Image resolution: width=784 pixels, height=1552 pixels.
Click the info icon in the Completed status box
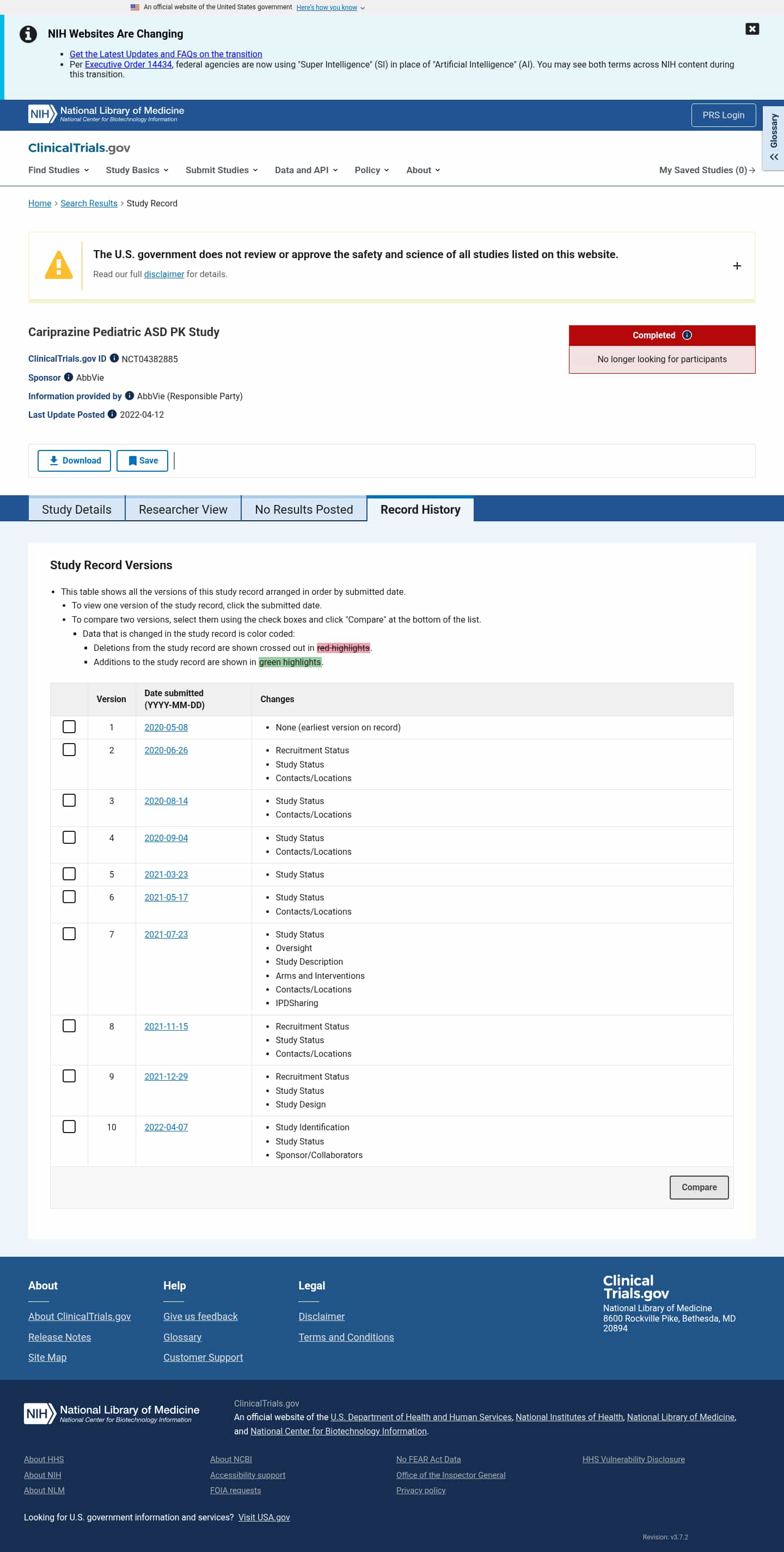click(687, 335)
